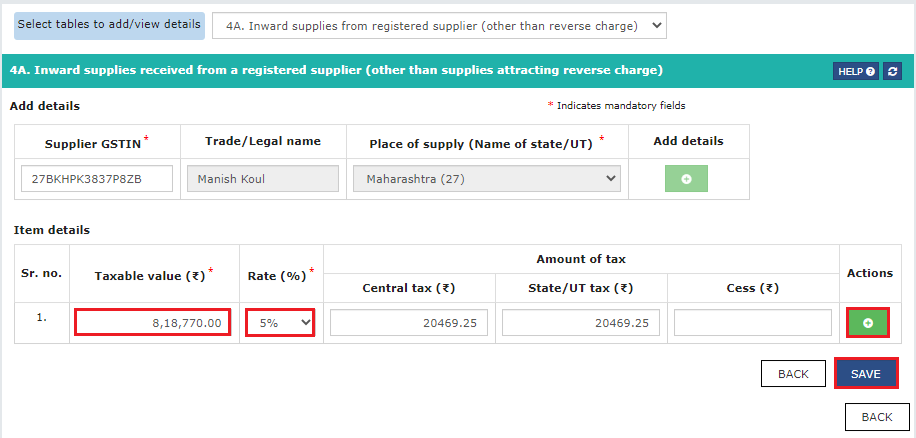Click the 'Sr. no.' column header
The height and width of the screenshot is (438, 916).
pyautogui.click(x=41, y=273)
